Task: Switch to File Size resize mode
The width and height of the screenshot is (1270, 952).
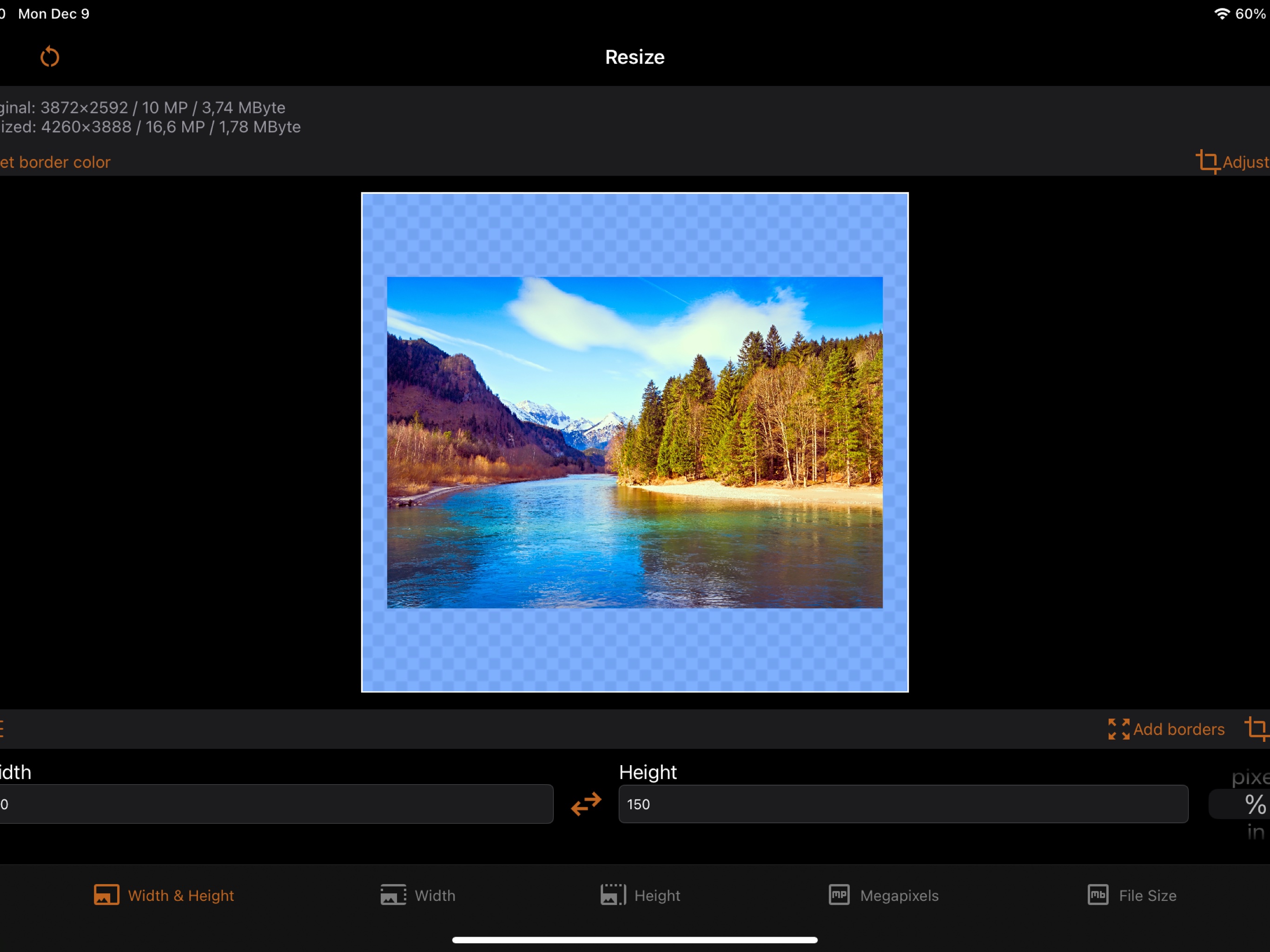Action: [1131, 894]
